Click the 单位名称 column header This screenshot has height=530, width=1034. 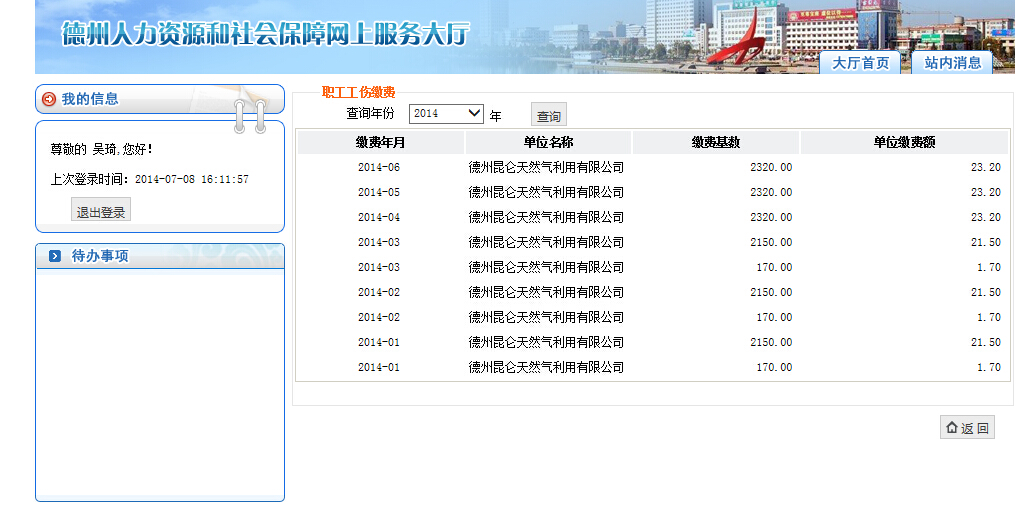[x=547, y=142]
